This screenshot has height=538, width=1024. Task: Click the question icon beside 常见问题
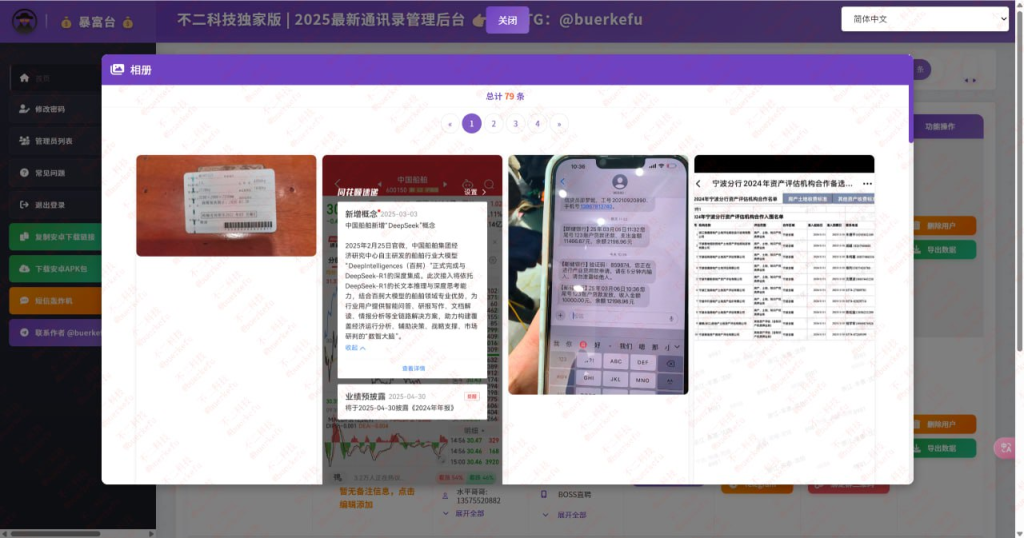pos(24,173)
